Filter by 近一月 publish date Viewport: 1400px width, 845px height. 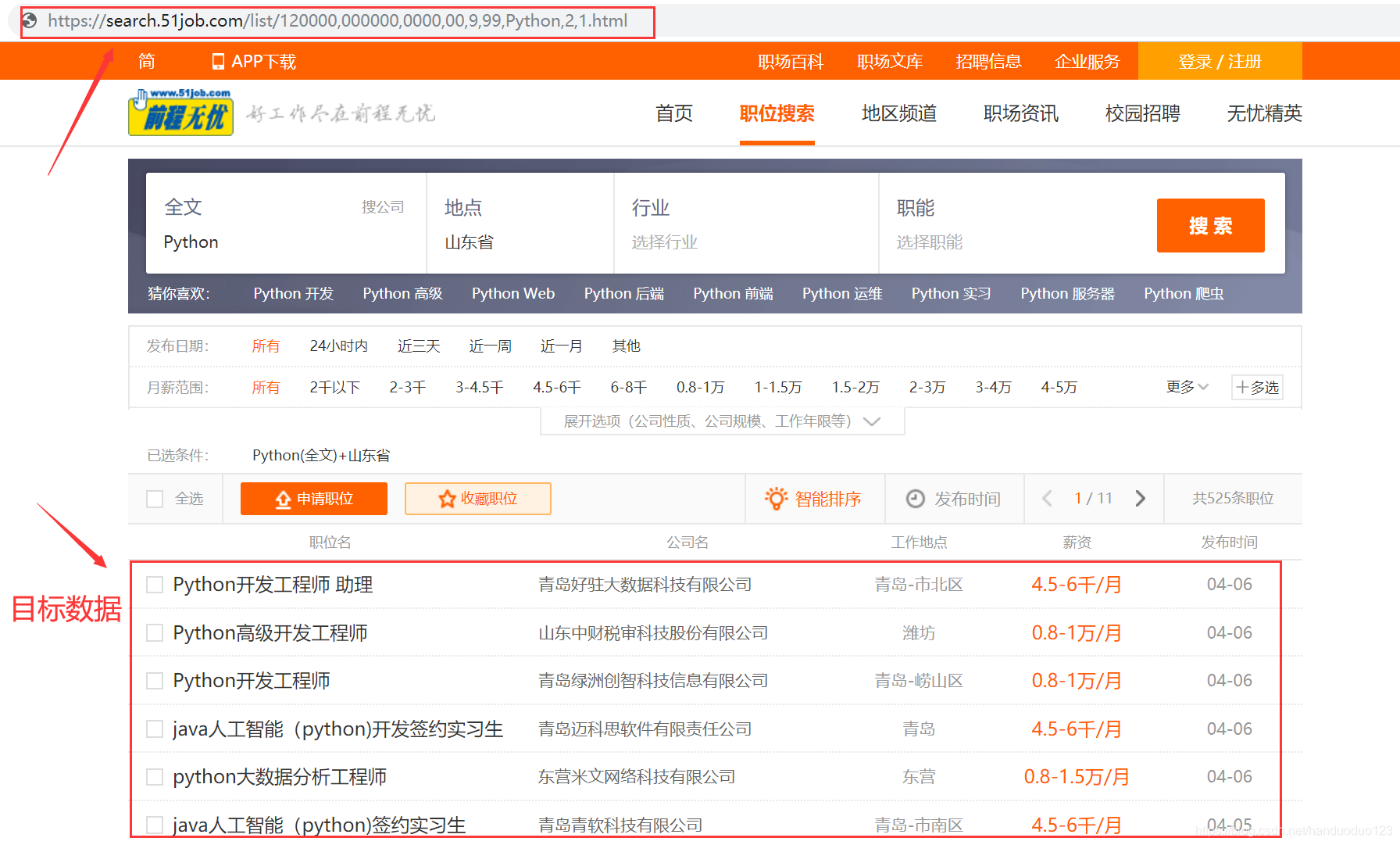562,346
